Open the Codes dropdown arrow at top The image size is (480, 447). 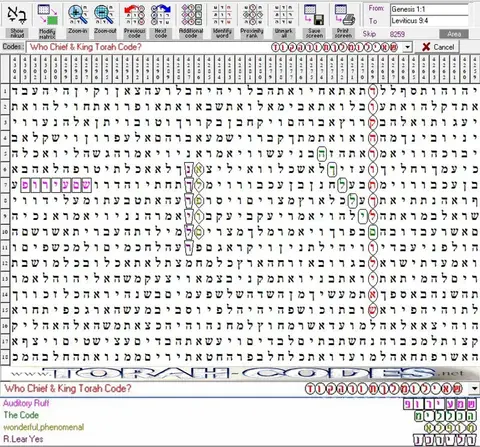pyautogui.click(x=407, y=47)
